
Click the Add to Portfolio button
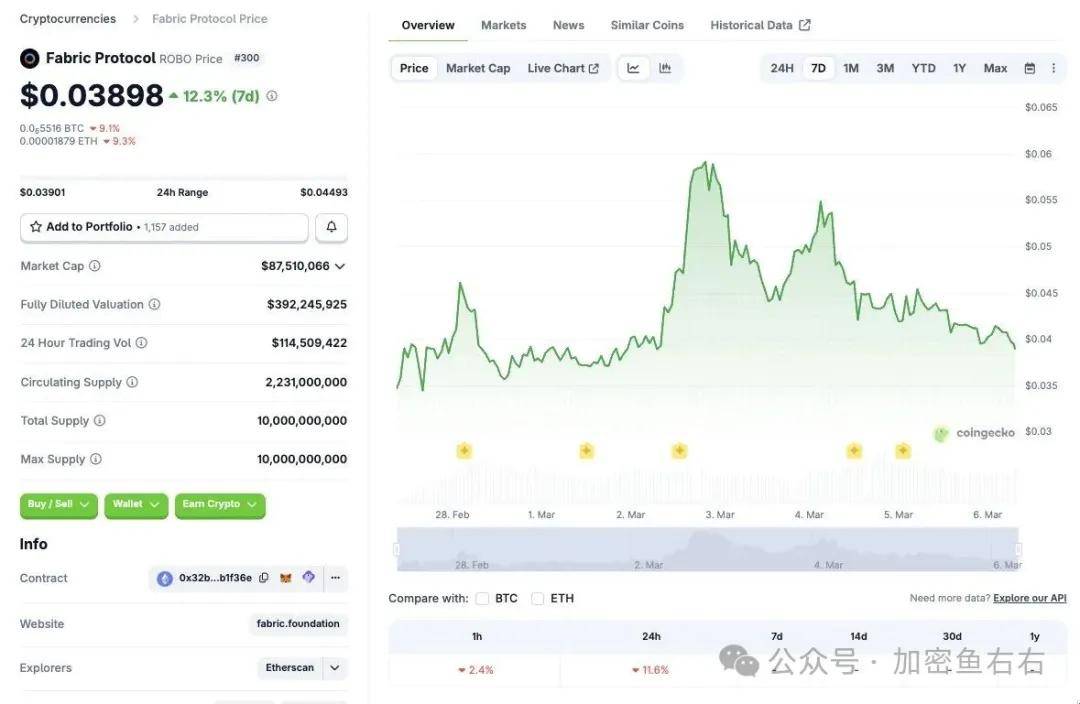click(164, 227)
